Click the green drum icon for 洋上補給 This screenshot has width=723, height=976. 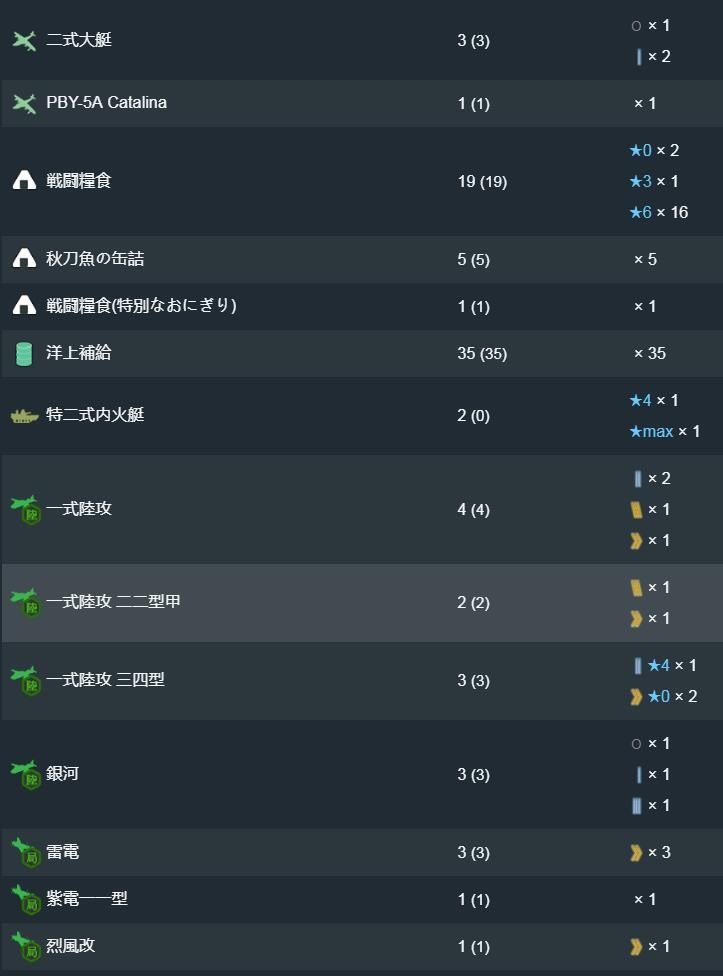24,354
